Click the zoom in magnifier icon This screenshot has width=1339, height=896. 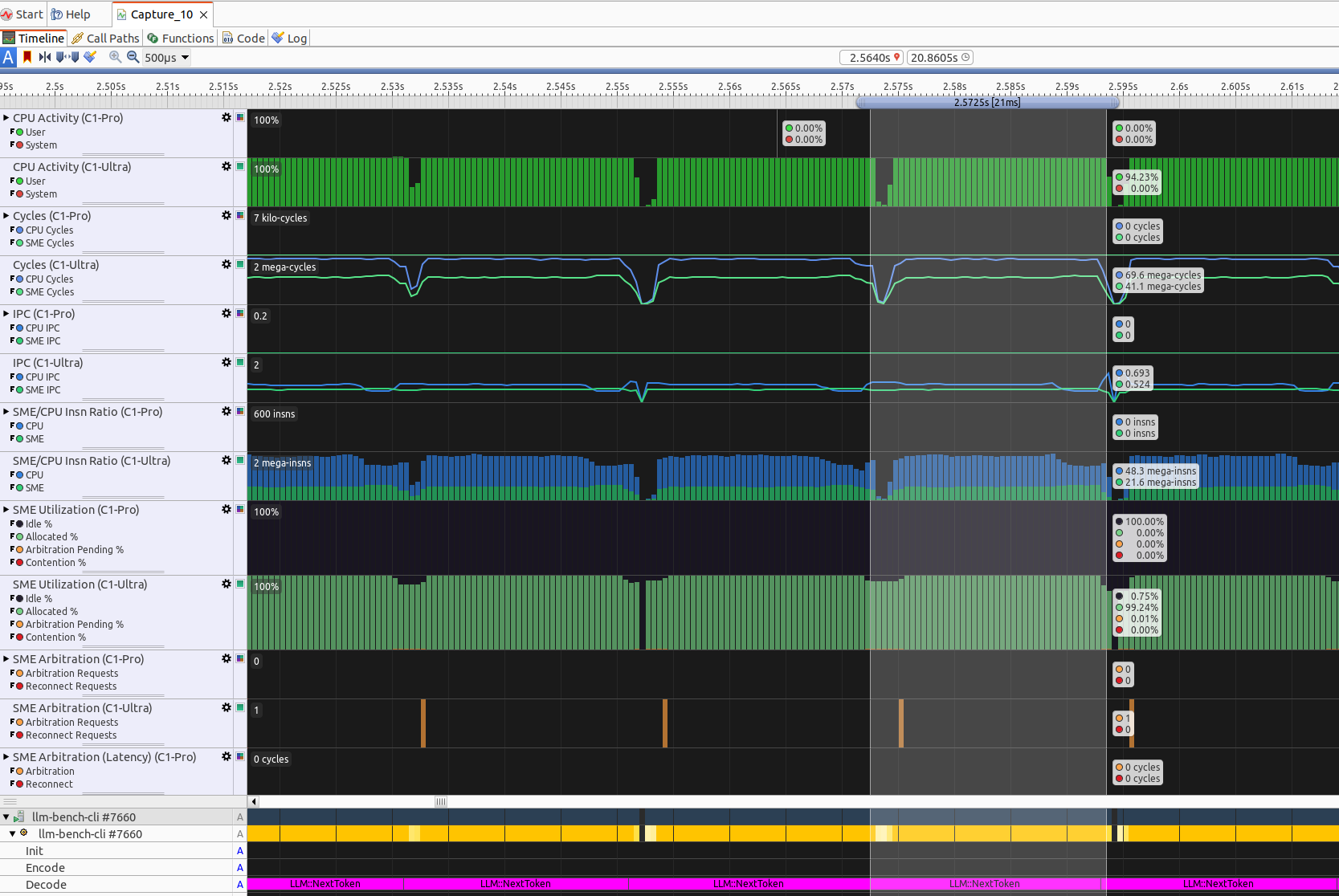(115, 57)
